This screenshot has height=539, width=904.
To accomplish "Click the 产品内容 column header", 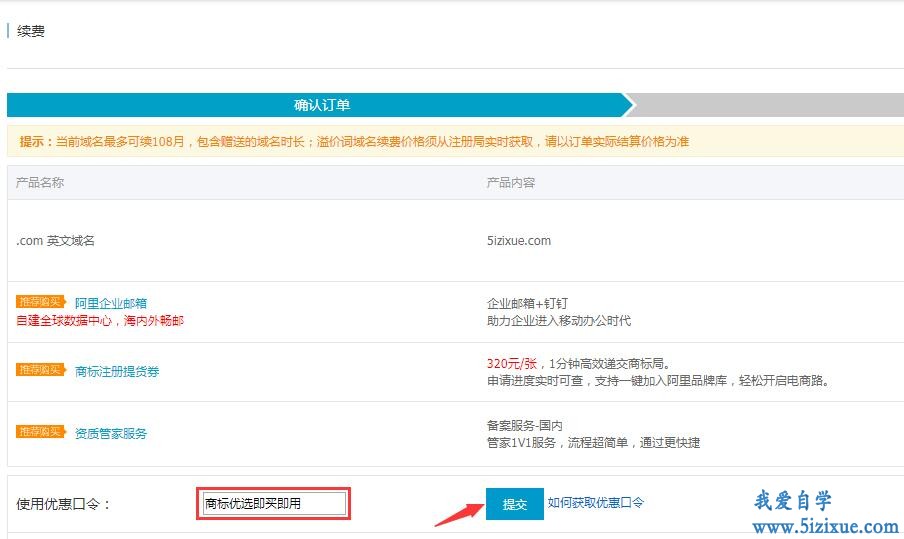I will pyautogui.click(x=511, y=183).
